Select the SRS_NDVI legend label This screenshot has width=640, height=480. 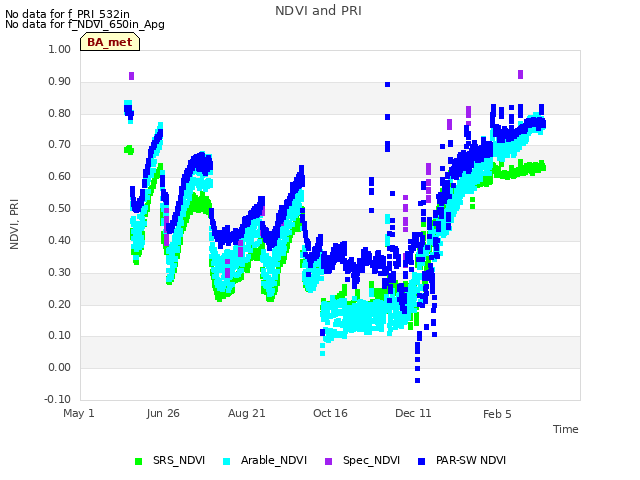point(179,460)
